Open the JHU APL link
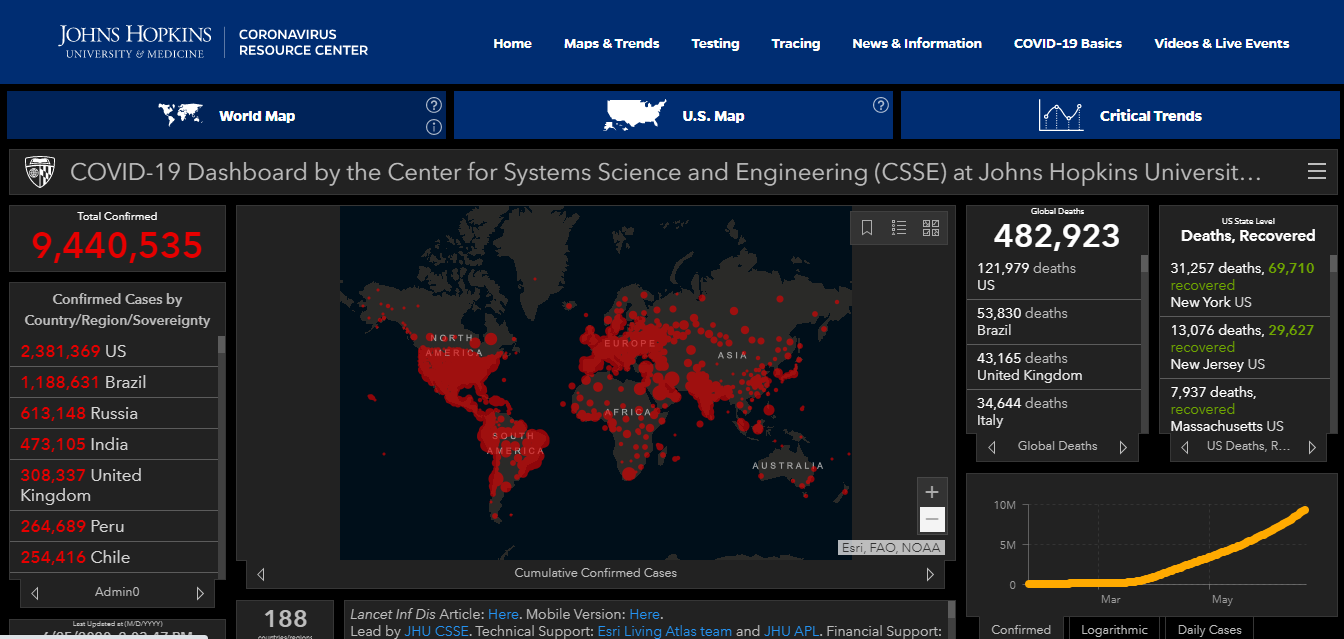This screenshot has width=1344, height=639. pos(790,631)
